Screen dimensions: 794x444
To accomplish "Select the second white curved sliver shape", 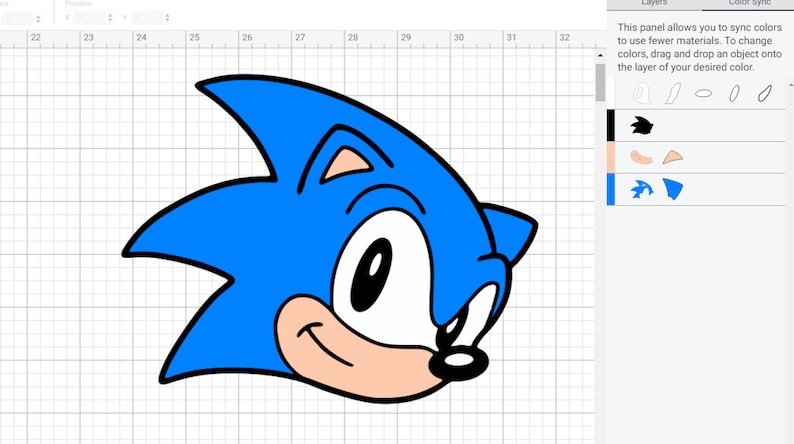I will 672,94.
